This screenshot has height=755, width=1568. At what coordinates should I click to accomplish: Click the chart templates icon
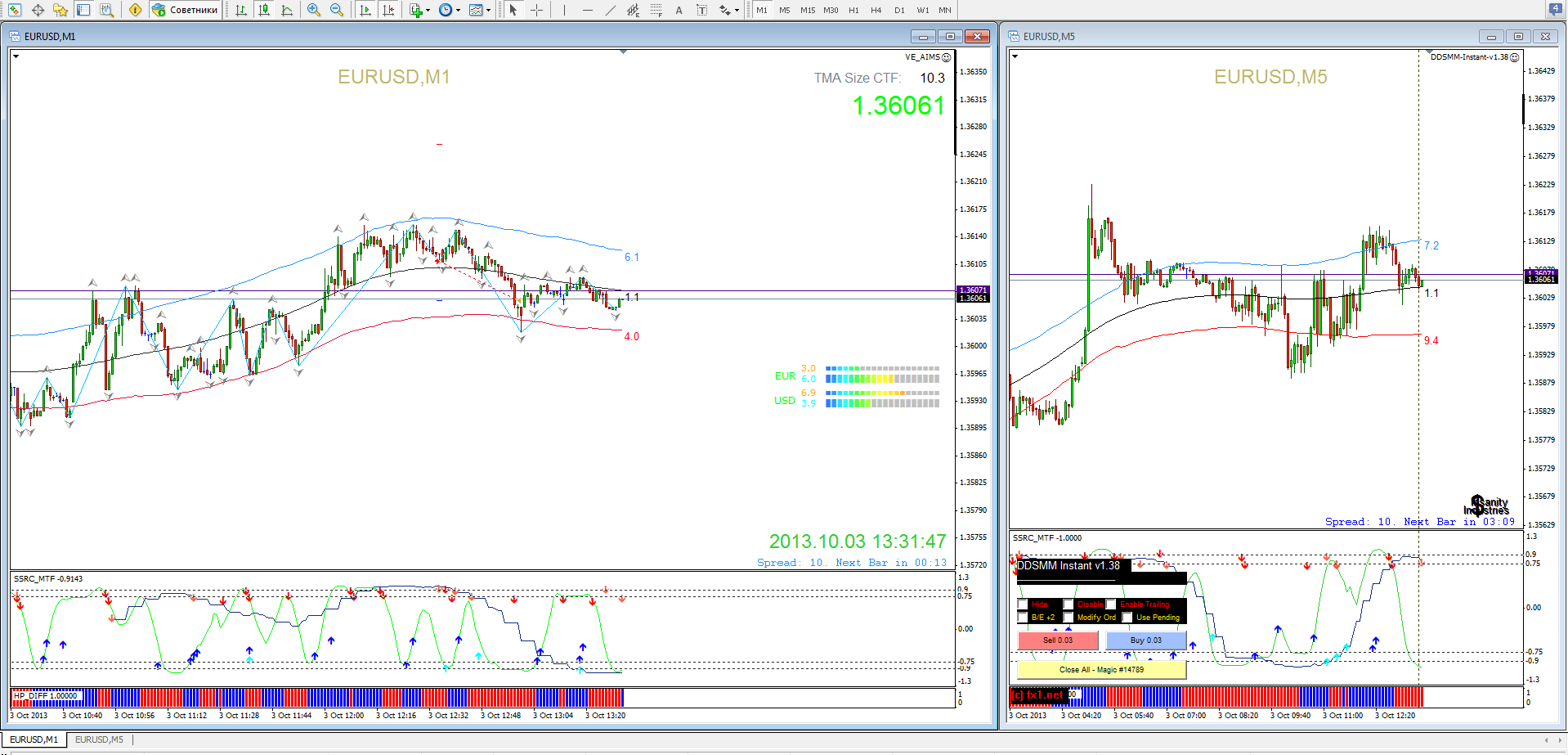tap(476, 10)
